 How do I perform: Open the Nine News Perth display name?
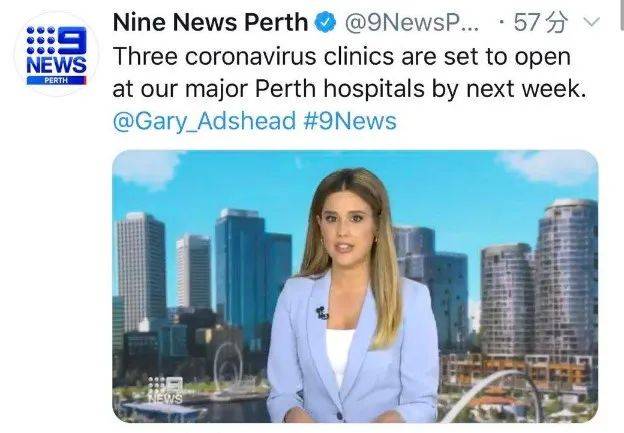tap(211, 22)
